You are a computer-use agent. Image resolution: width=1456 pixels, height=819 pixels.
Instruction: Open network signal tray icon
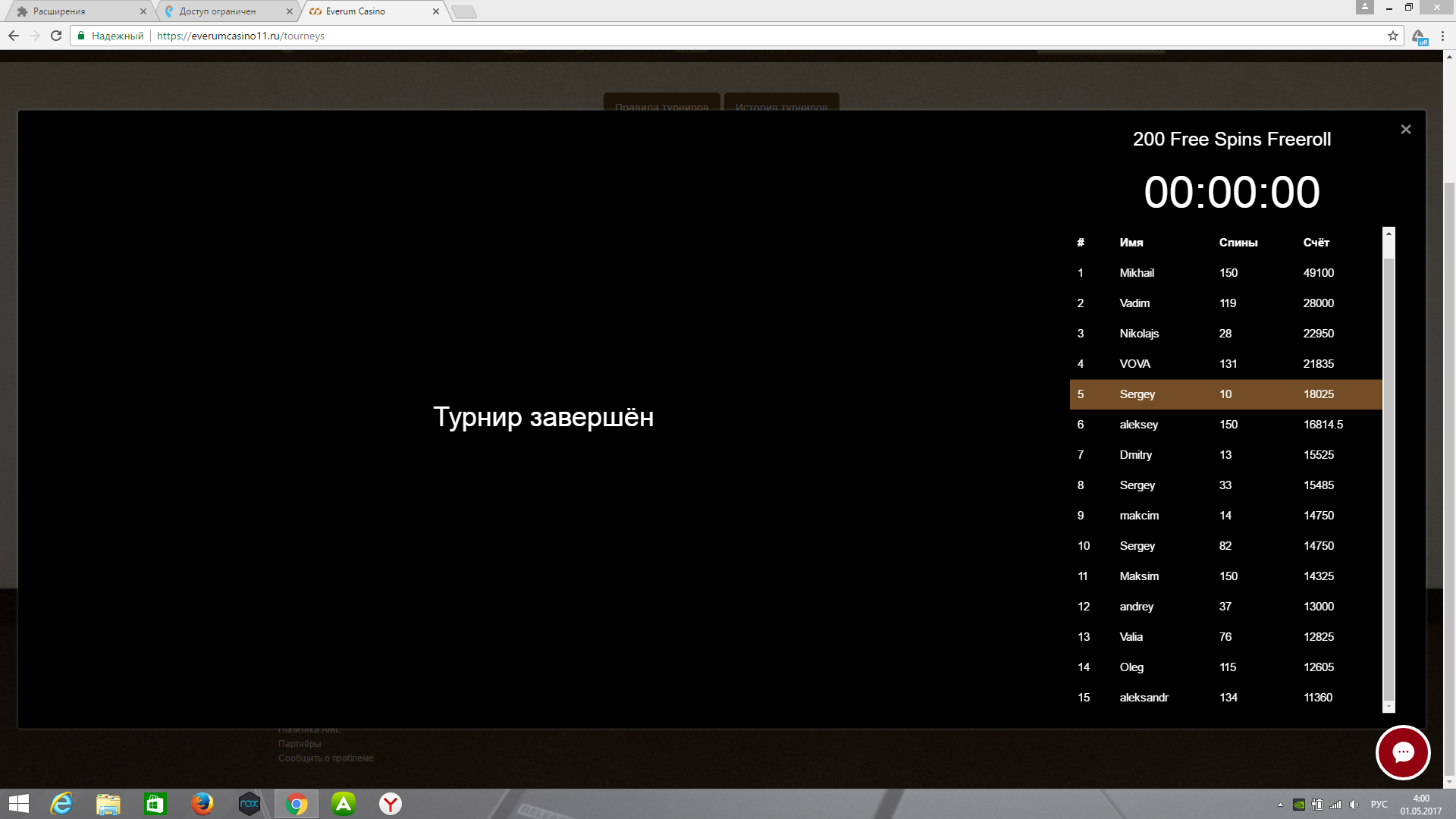[1335, 805]
